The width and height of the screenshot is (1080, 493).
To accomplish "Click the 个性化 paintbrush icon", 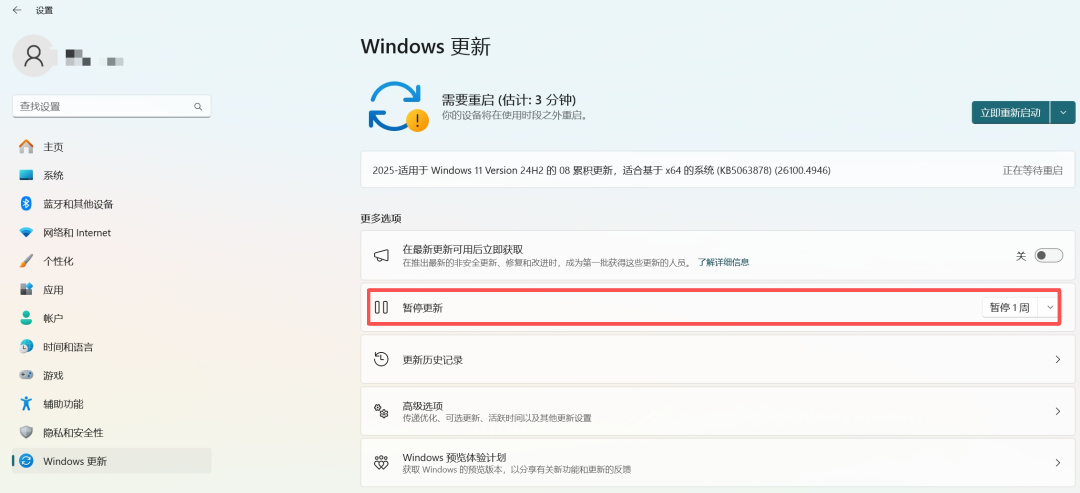I will (26, 261).
